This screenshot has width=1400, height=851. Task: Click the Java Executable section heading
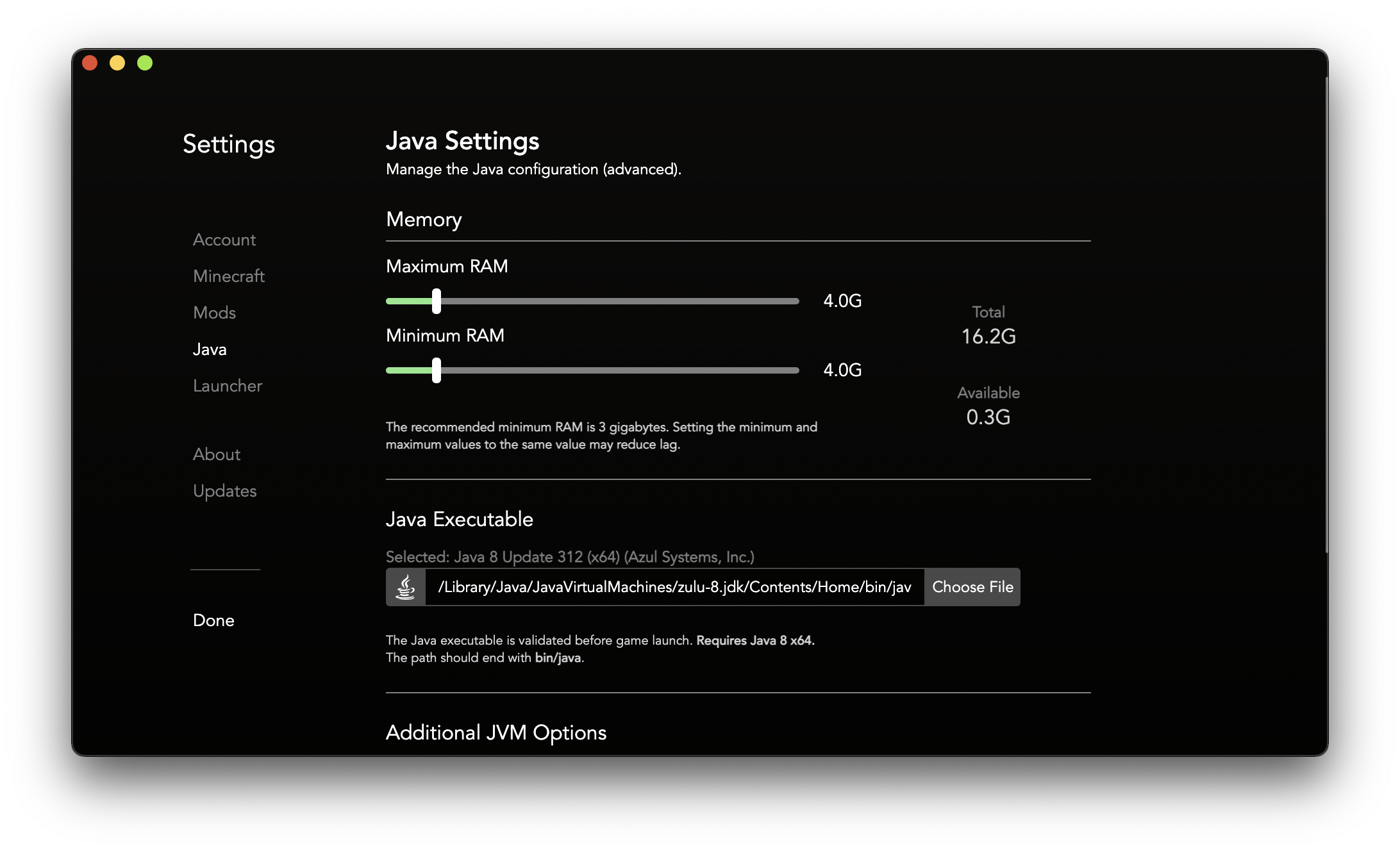tap(460, 519)
